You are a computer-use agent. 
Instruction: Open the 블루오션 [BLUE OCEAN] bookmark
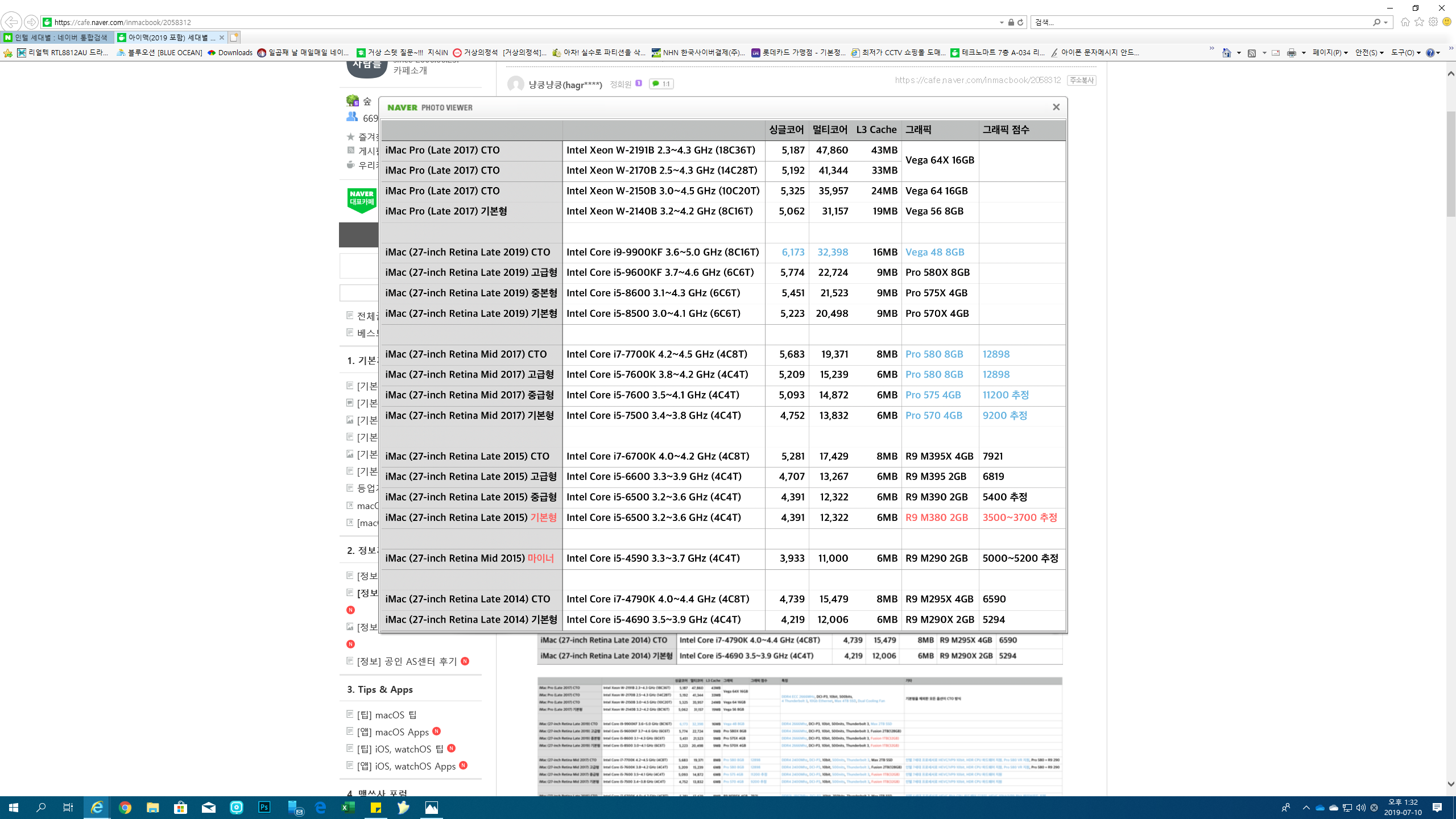[159, 52]
